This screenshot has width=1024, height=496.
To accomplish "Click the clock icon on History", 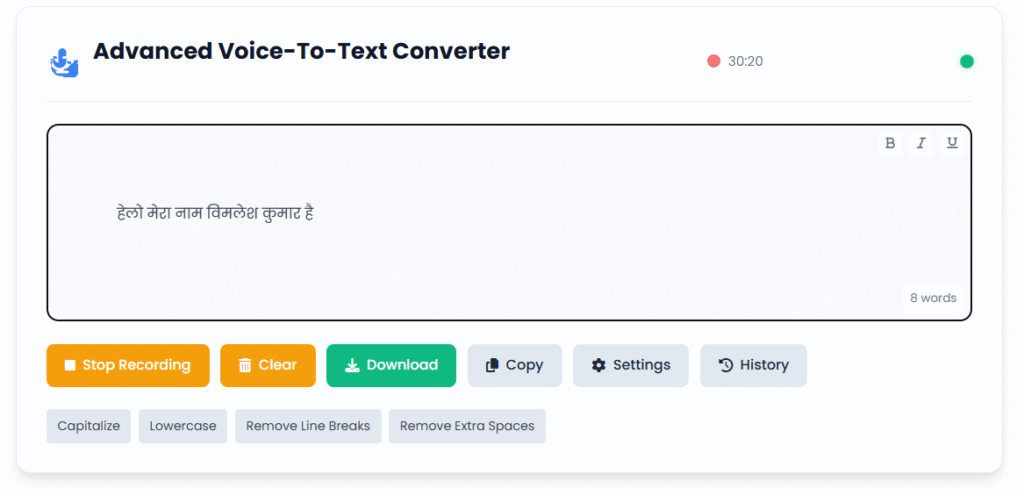I will click(x=726, y=365).
